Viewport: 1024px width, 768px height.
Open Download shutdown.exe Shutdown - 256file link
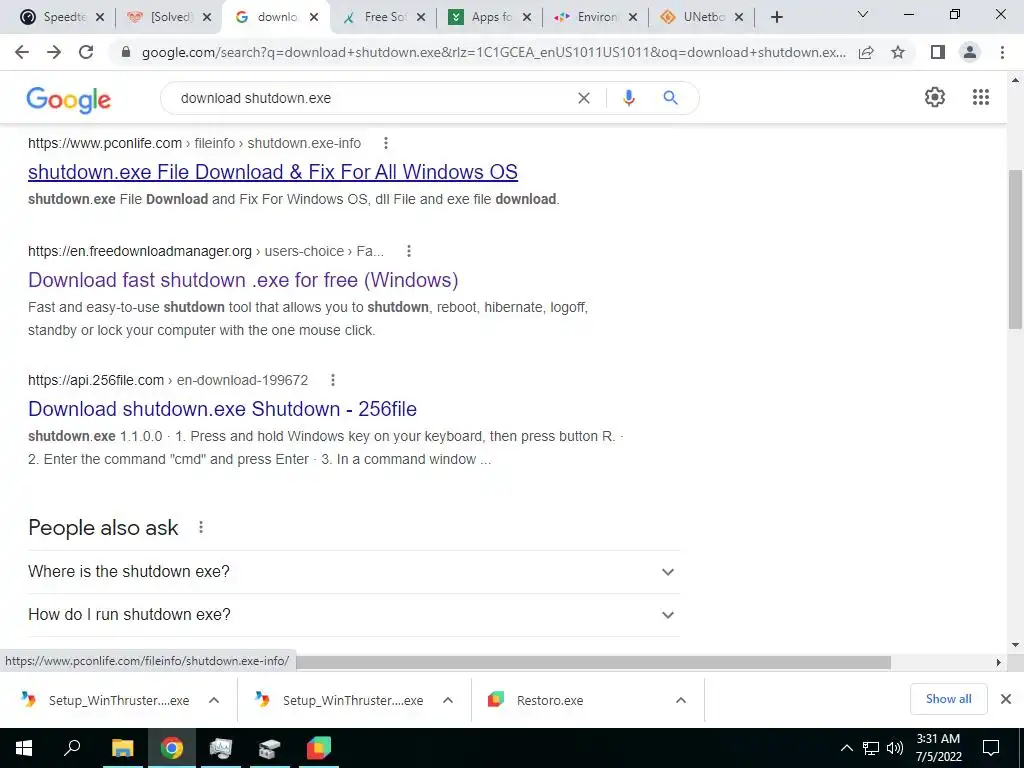(222, 409)
